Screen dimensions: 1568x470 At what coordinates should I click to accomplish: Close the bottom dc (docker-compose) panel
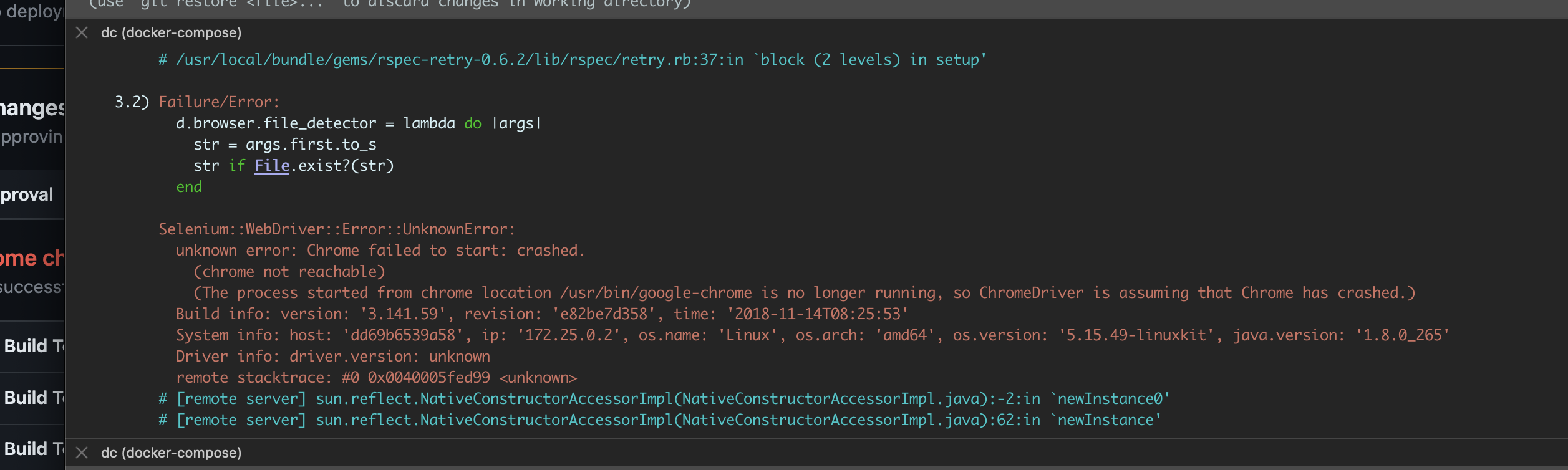(82, 452)
